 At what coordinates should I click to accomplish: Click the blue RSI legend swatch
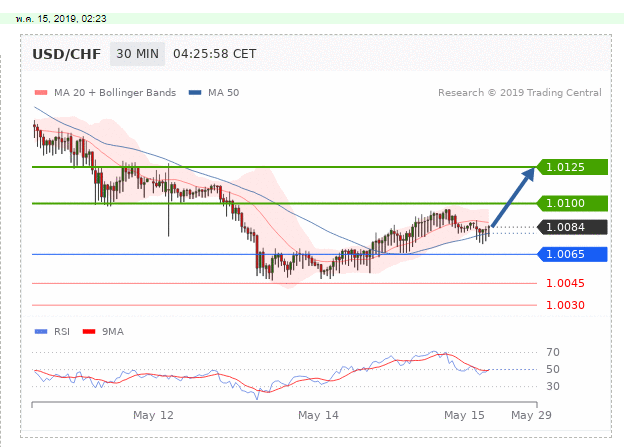[41, 332]
